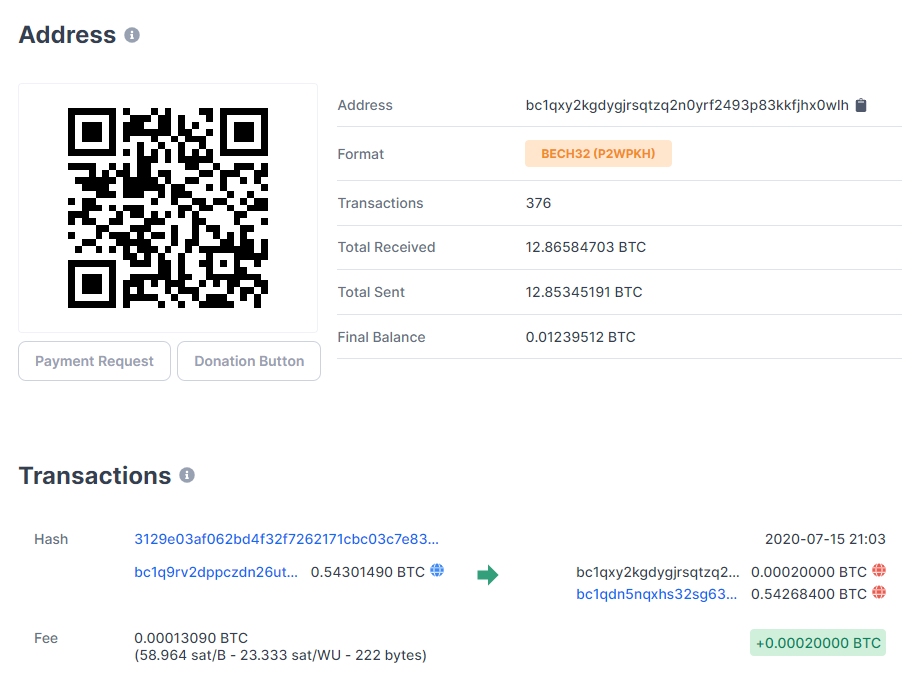922x684 pixels.
Task: Open transaction hash 3129e03af062bd4f32f... link
Action: [286, 539]
